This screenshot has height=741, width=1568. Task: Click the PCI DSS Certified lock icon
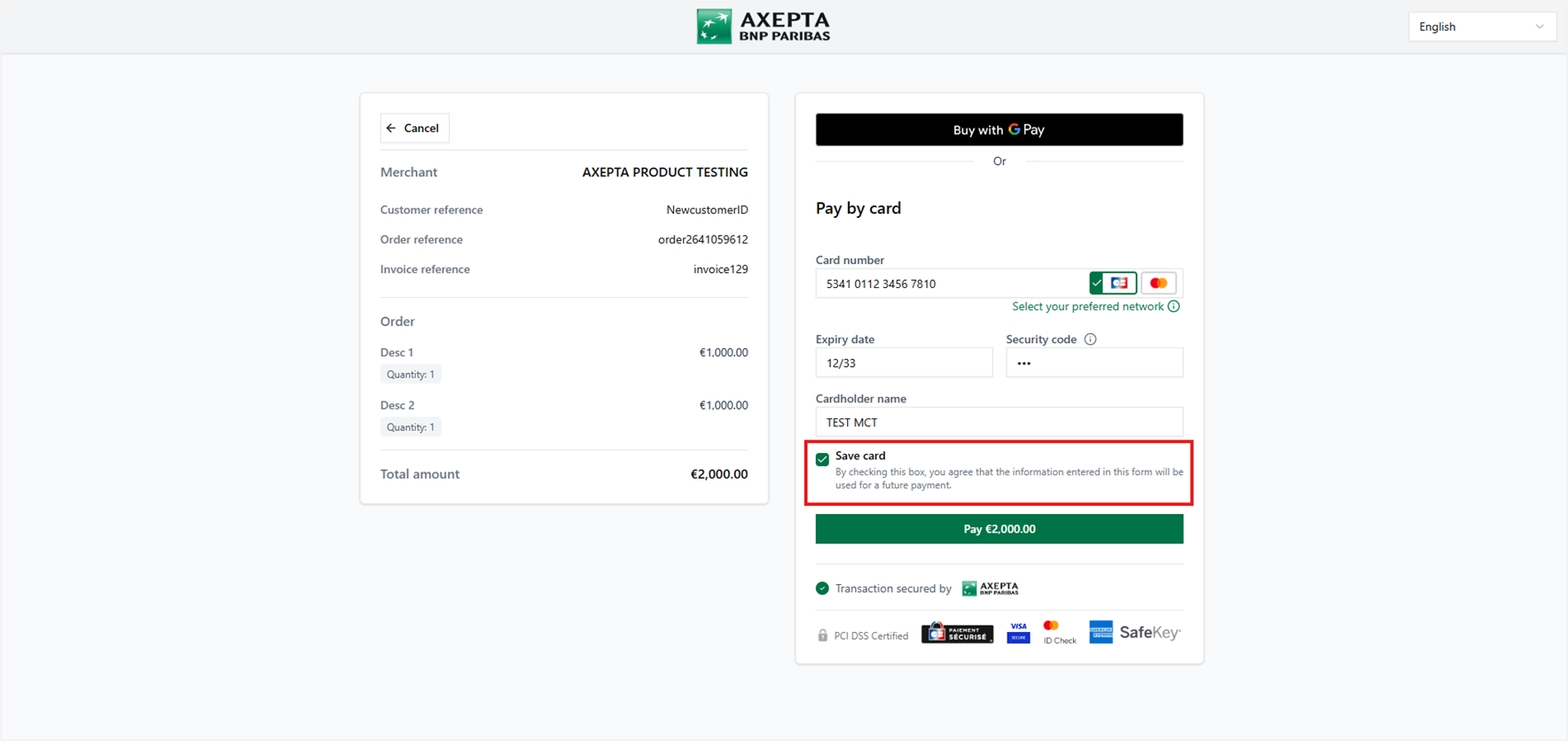coord(822,636)
